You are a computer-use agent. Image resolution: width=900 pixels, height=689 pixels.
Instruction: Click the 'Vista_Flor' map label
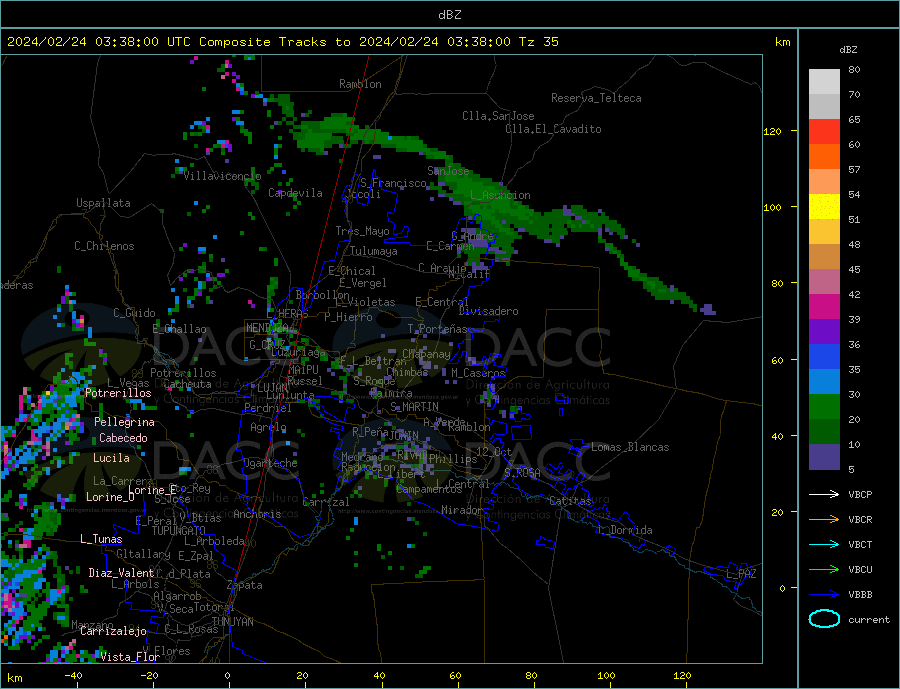click(x=130, y=657)
